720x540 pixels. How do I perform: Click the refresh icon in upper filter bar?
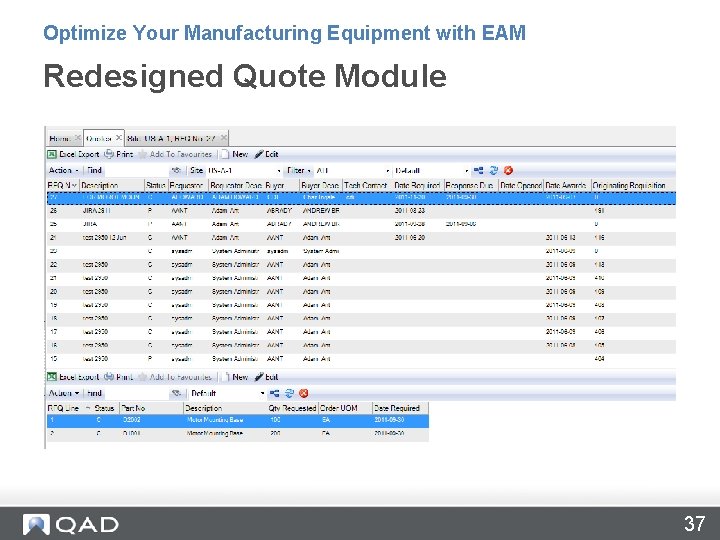pos(493,170)
